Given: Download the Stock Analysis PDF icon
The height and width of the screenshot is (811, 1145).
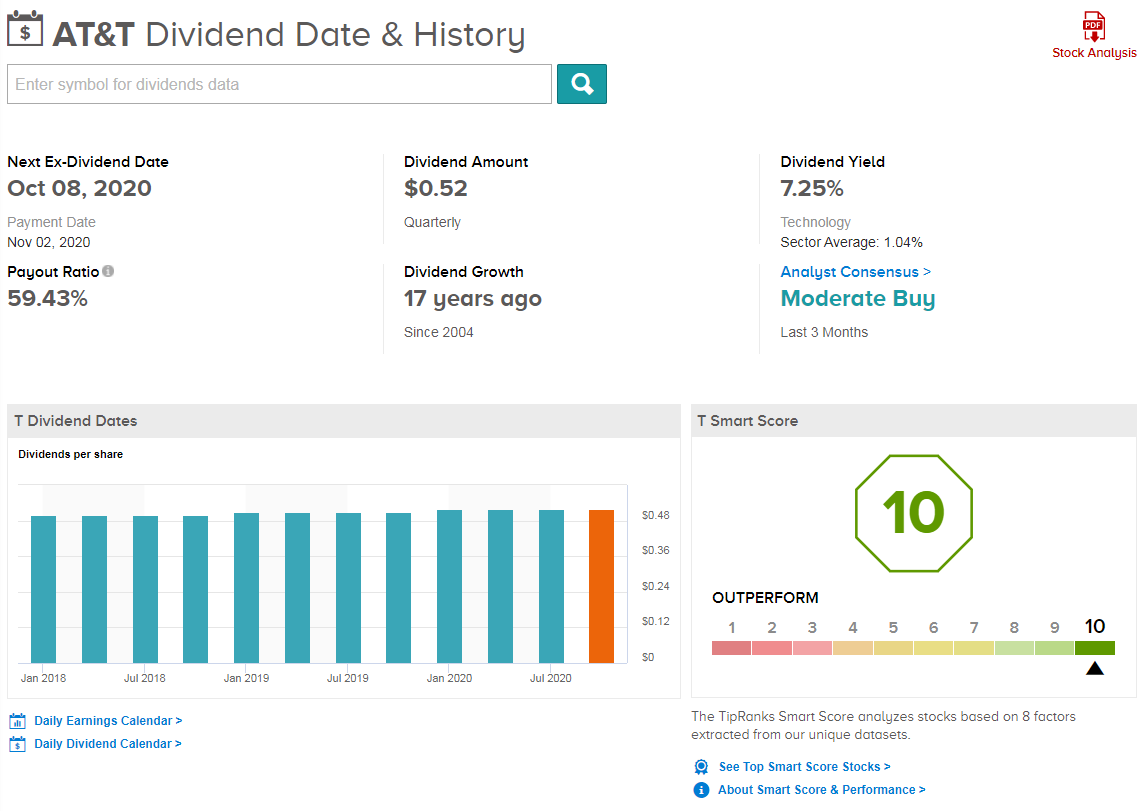Looking at the screenshot, I should pos(1093,26).
